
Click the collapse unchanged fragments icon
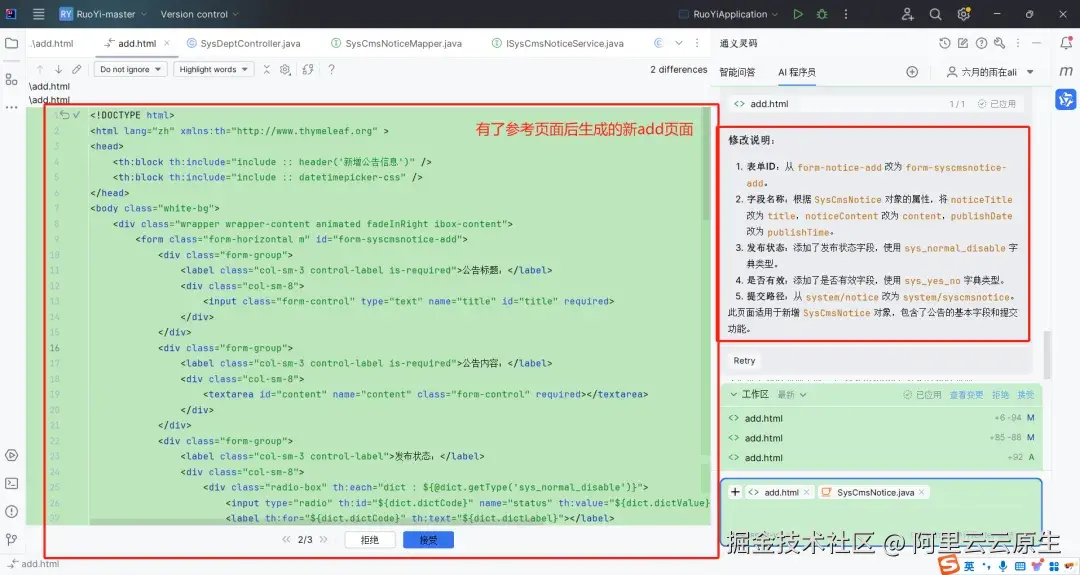(x=267, y=70)
